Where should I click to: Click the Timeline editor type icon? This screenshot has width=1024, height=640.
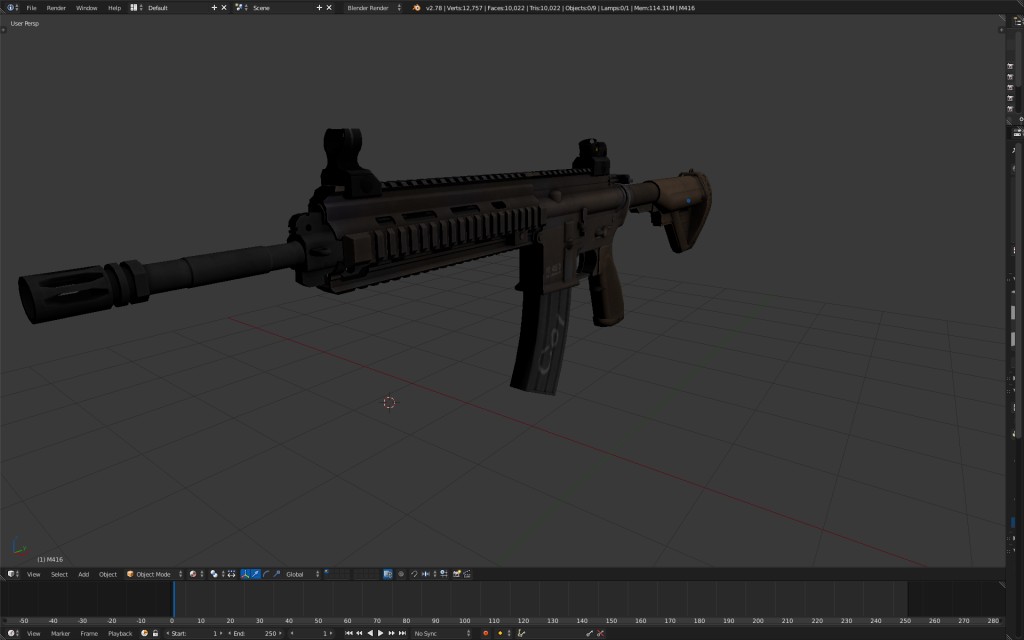coord(12,631)
